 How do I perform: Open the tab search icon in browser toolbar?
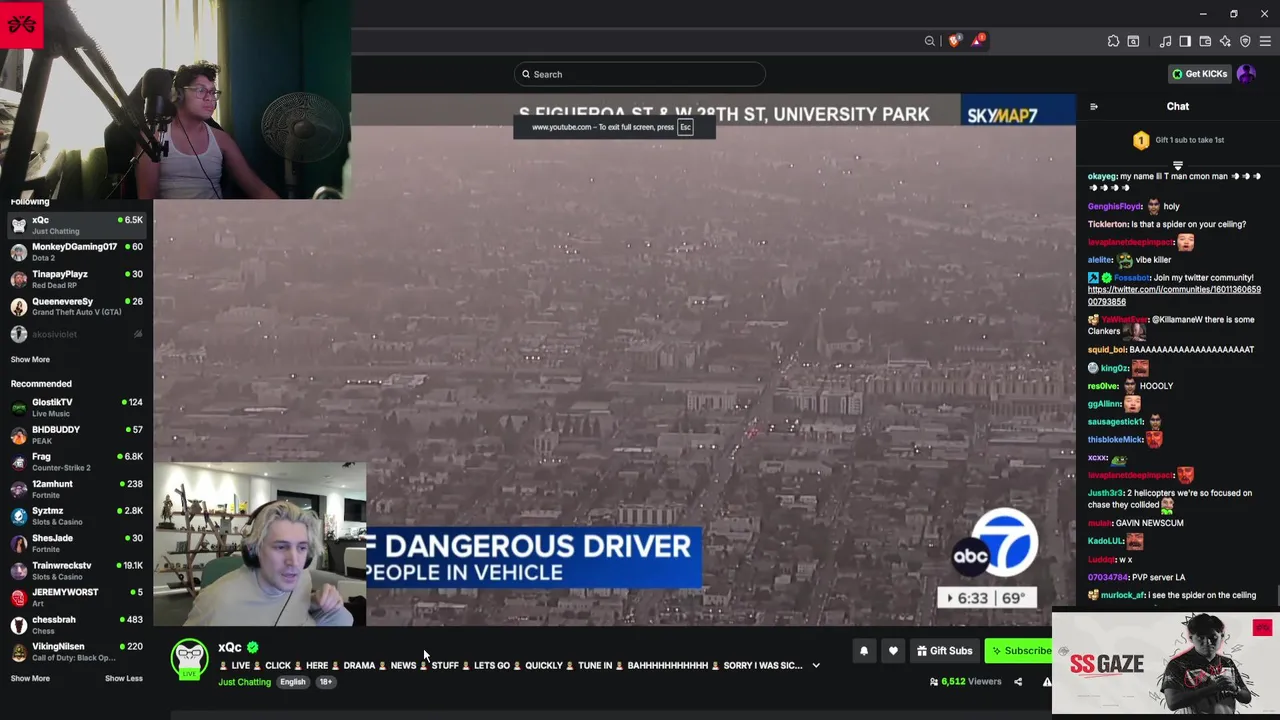(1133, 41)
